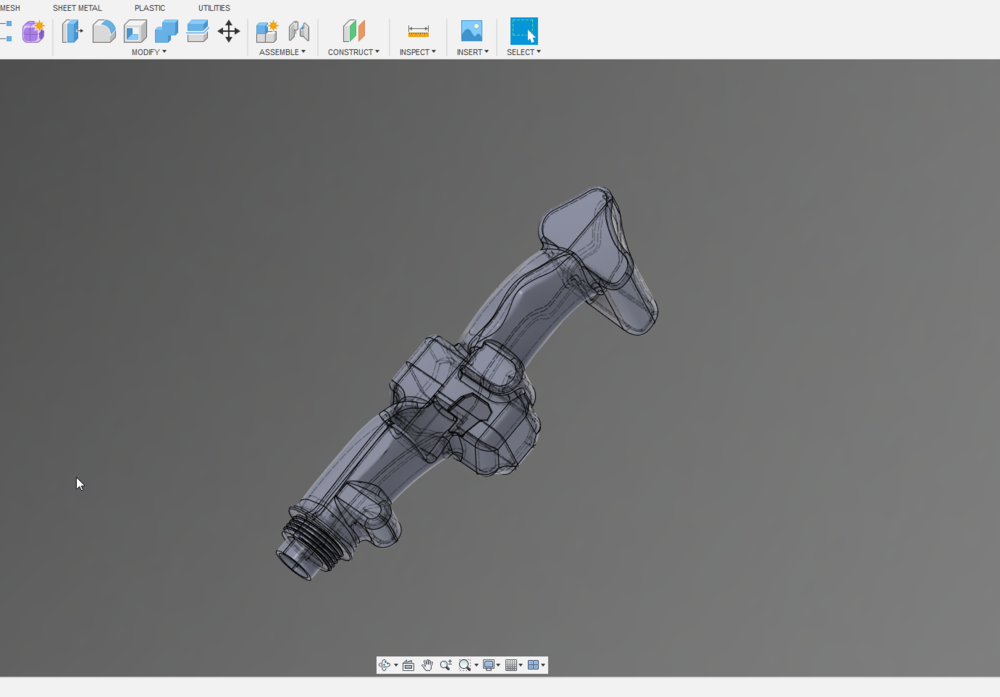The height and width of the screenshot is (697, 1000).
Task: Select the Create Form purple box icon
Action: (x=33, y=31)
